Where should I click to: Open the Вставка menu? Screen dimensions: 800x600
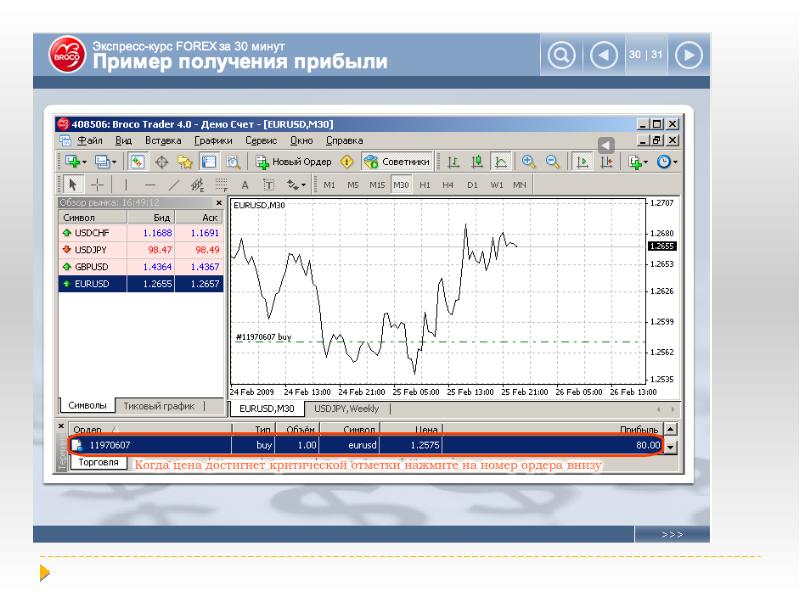tap(163, 140)
